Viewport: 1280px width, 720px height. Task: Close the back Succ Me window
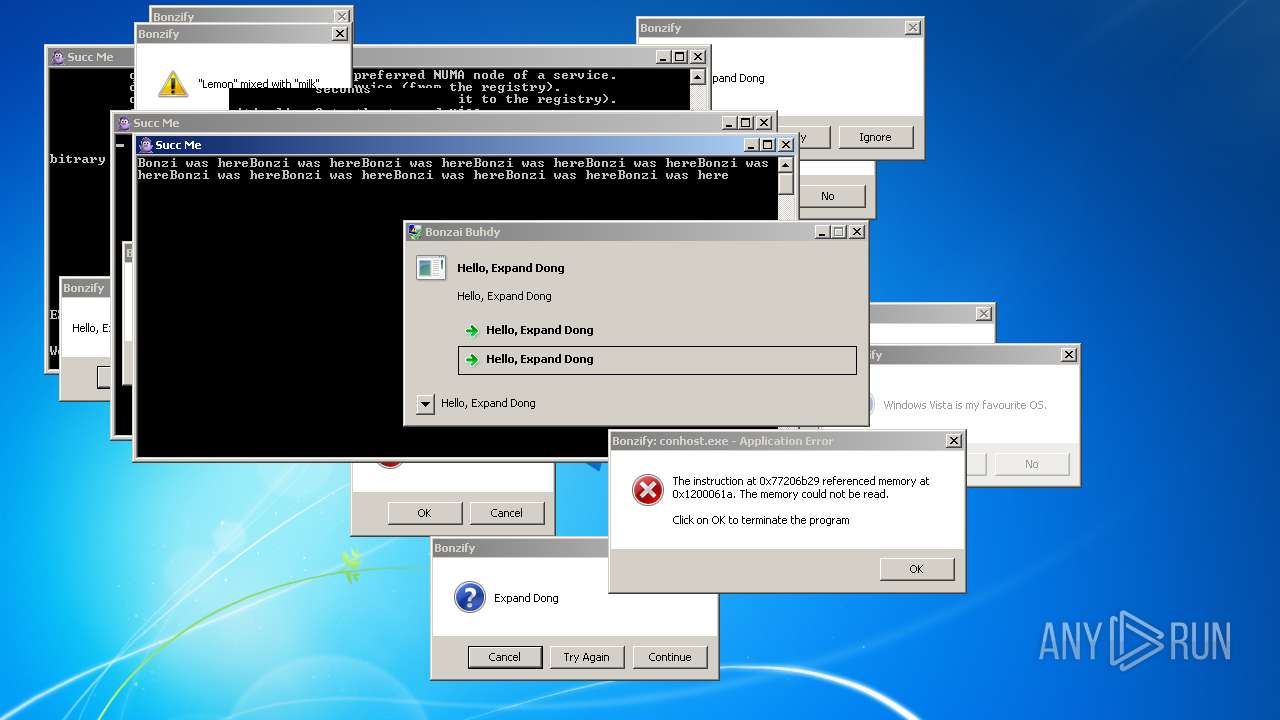coord(697,57)
